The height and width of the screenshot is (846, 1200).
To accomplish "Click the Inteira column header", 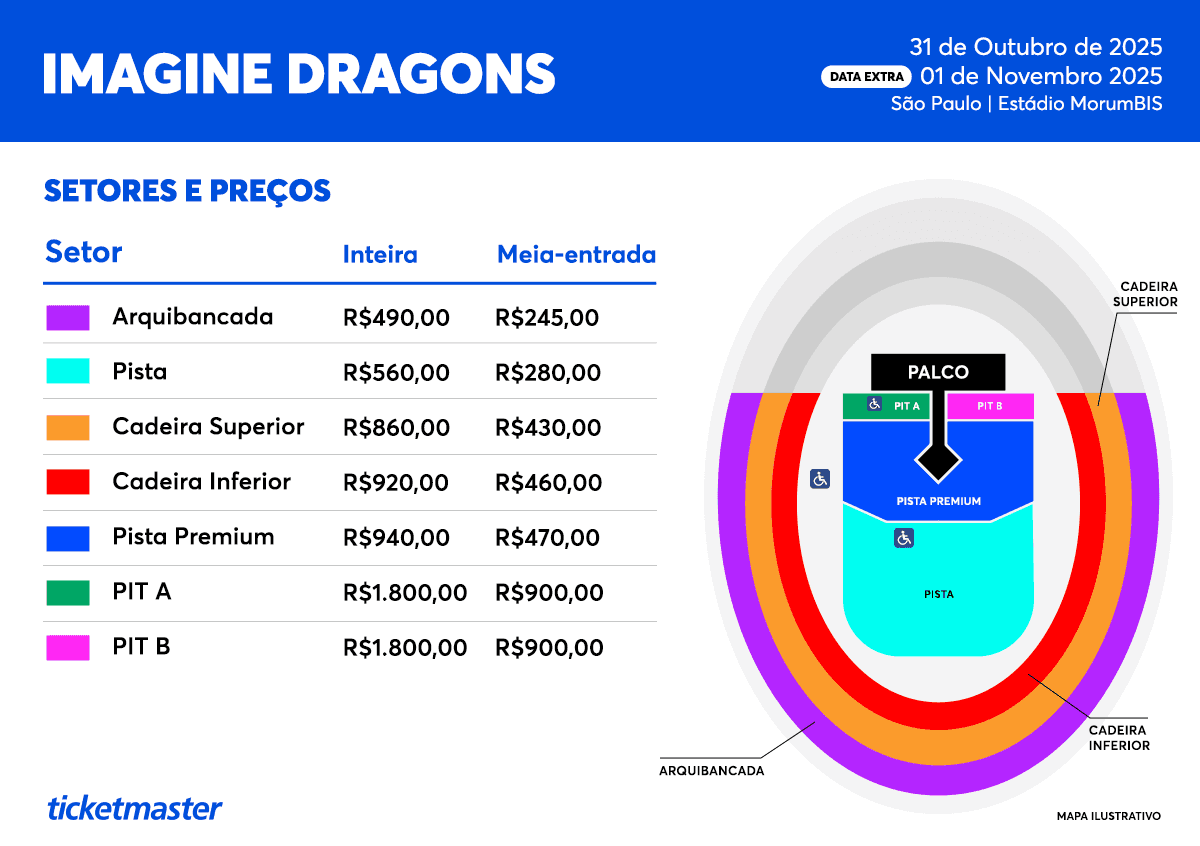I will click(380, 254).
